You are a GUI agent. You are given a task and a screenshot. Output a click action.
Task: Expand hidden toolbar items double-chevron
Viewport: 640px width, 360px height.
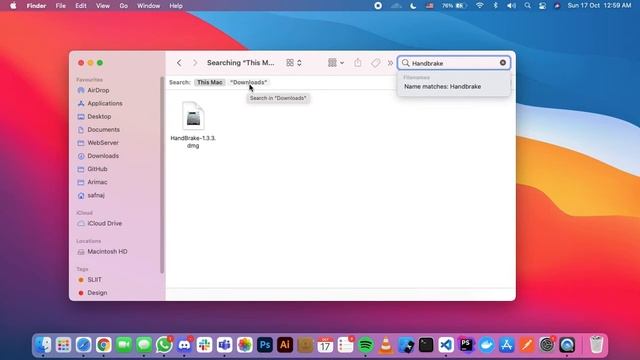391,63
